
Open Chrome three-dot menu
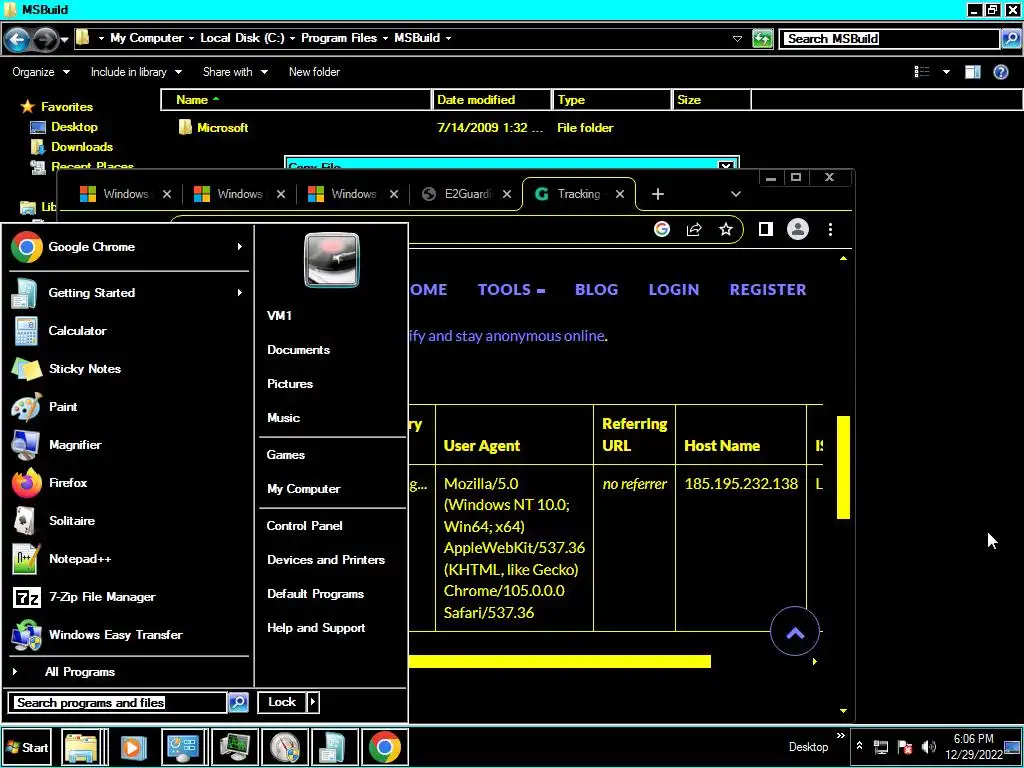click(830, 229)
